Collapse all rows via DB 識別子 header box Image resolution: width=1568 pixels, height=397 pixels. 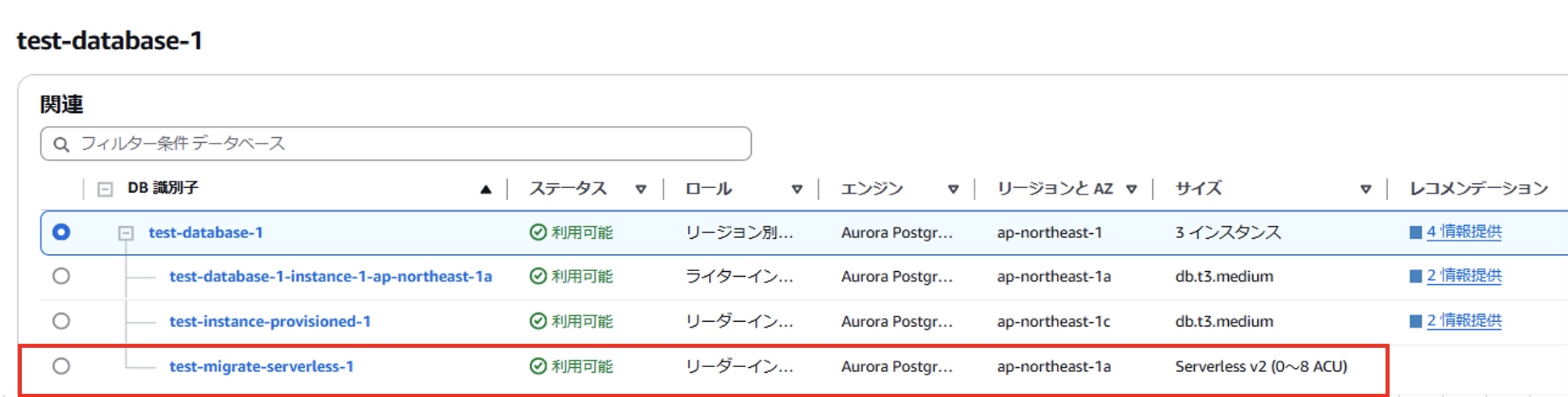click(105, 190)
